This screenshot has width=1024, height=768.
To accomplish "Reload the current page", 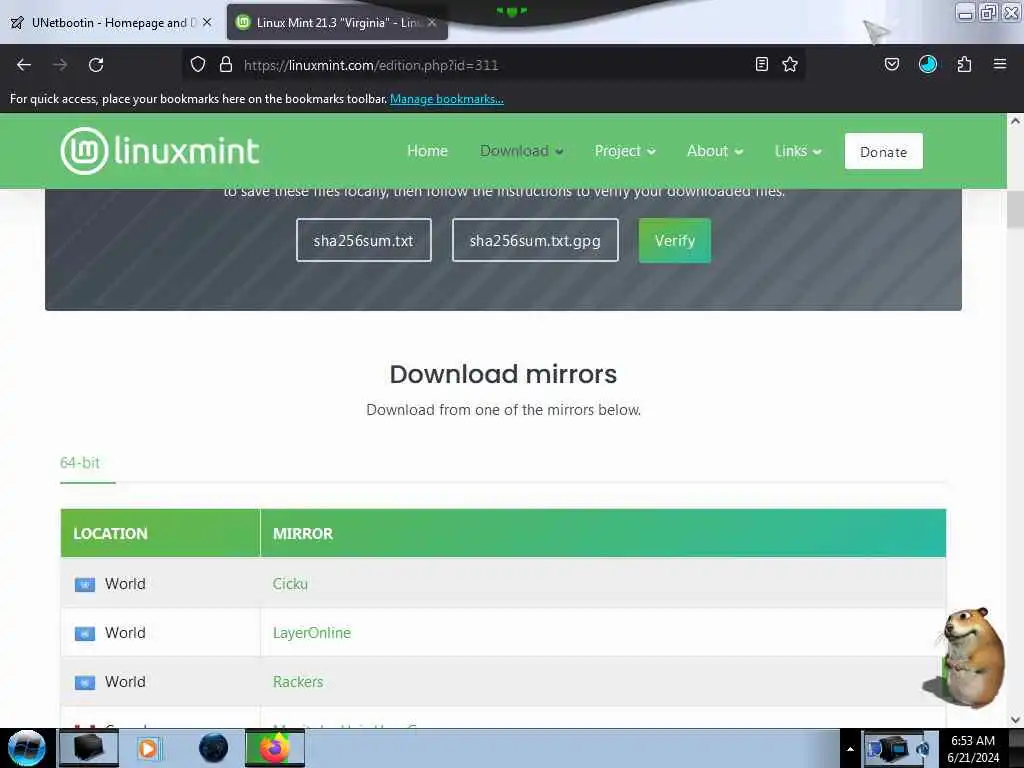I will tap(96, 65).
